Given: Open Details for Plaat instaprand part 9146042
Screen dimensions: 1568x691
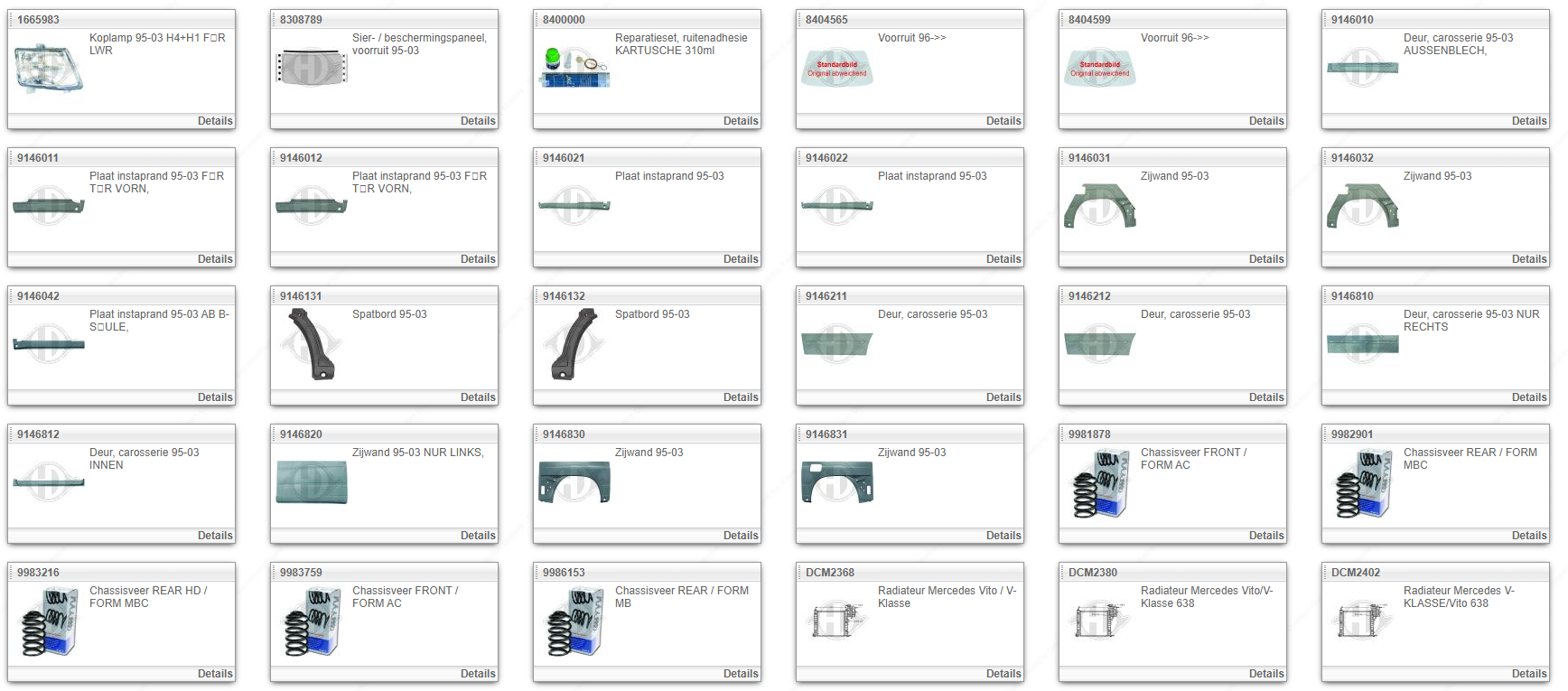Looking at the screenshot, I should (215, 397).
